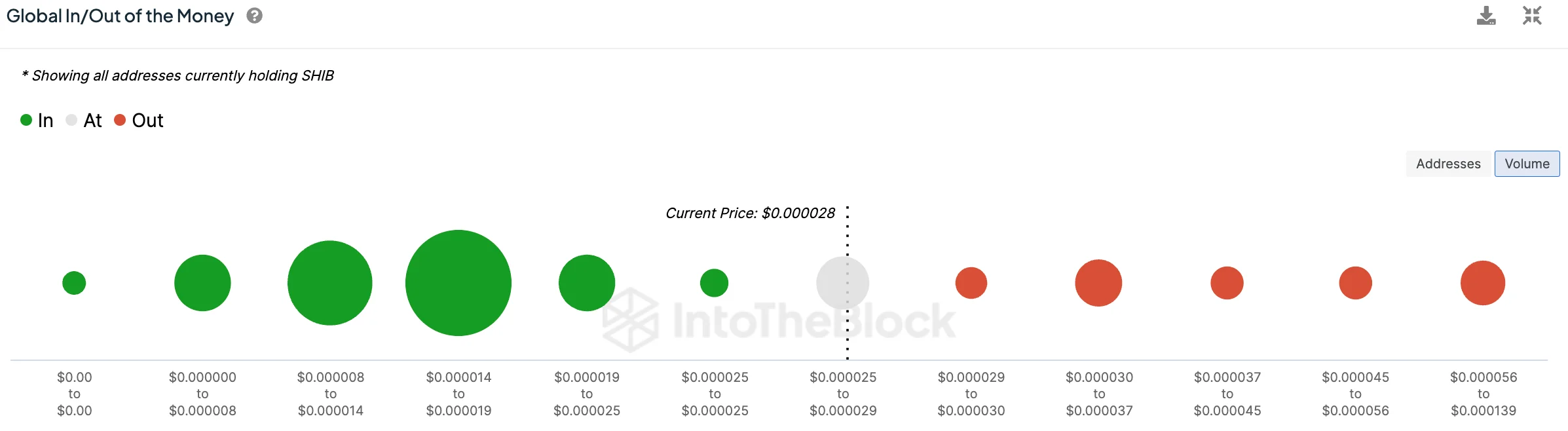The width and height of the screenshot is (1568, 431).
Task: Click red bubble for $0.000056 to $0.000139
Action: click(x=1483, y=283)
